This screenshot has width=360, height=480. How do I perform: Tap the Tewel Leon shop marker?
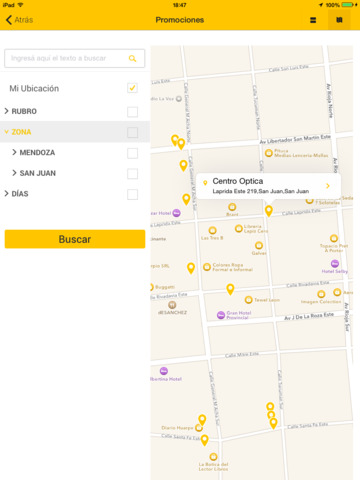point(249,300)
